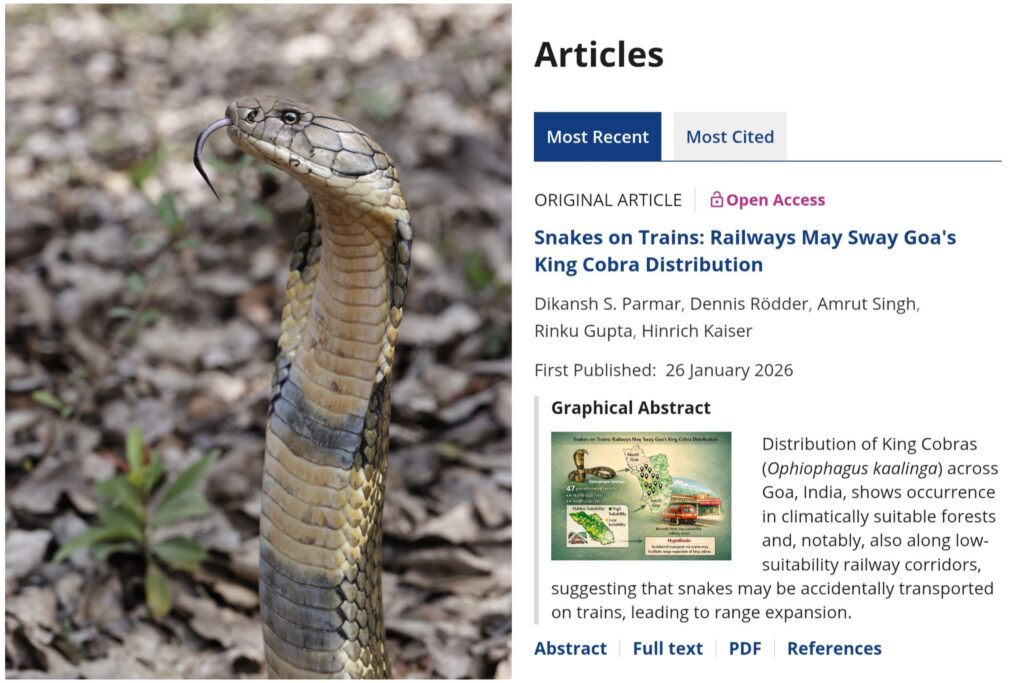
Task: Select author Rinku Gupta
Action: click(584, 331)
